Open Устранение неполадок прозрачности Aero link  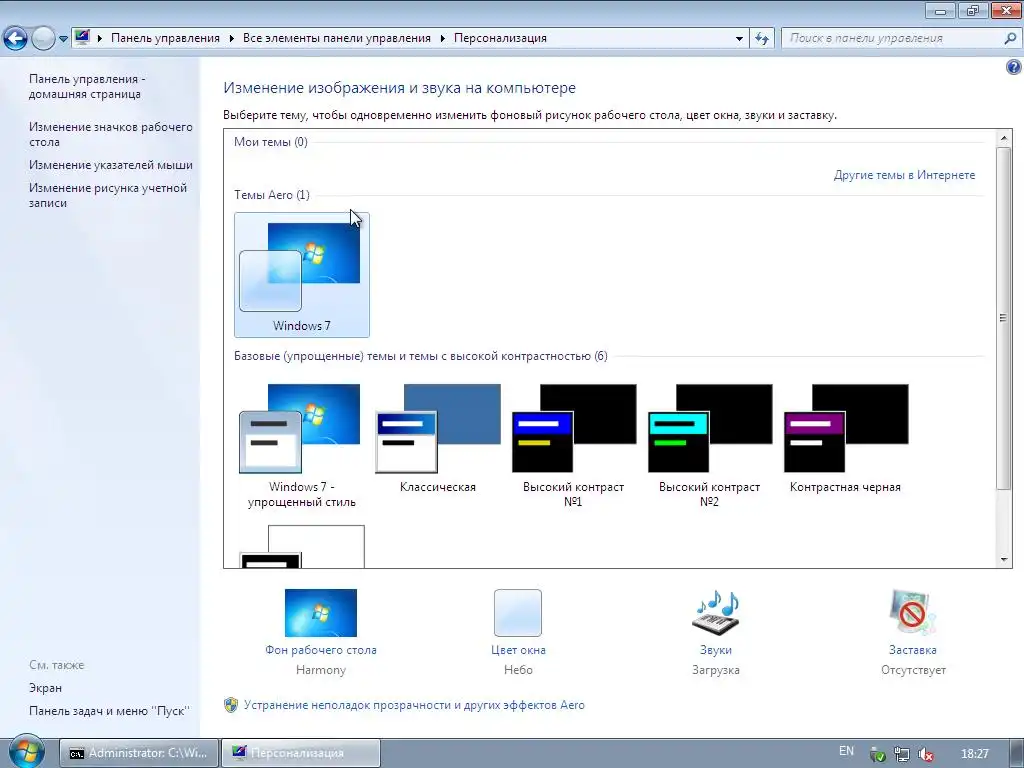[x=414, y=705]
